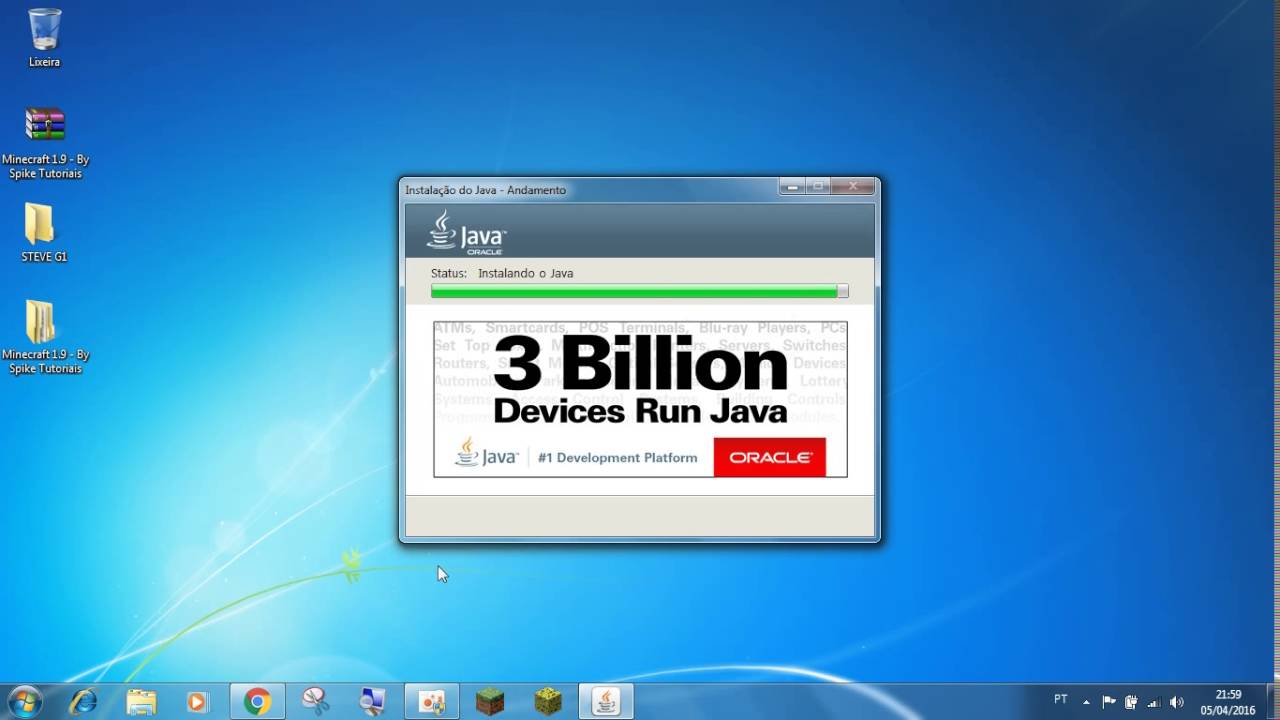Open the network signal tray icon

(1154, 702)
